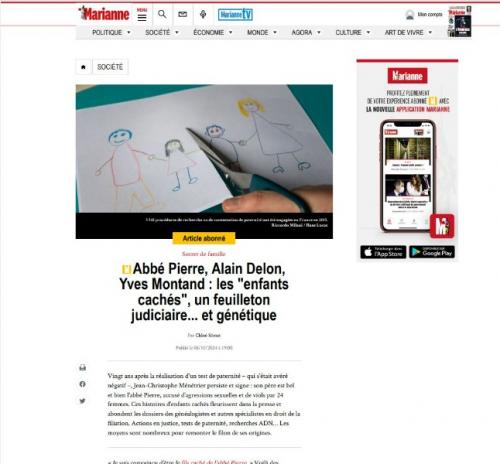This screenshot has width=500, height=464.
Task: Click the Google Play download button
Action: click(x=432, y=252)
